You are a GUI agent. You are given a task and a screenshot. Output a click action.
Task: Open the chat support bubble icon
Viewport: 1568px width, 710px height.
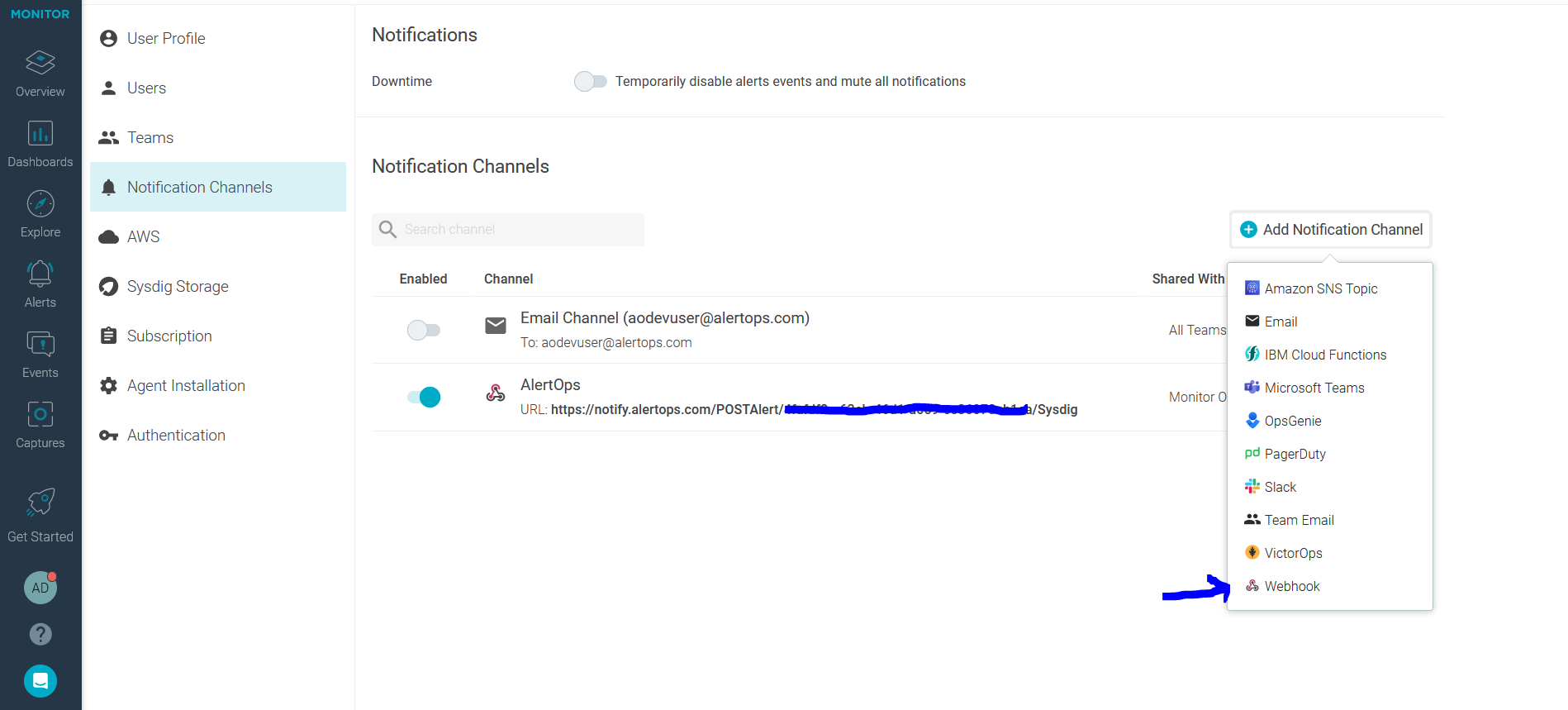click(40, 681)
